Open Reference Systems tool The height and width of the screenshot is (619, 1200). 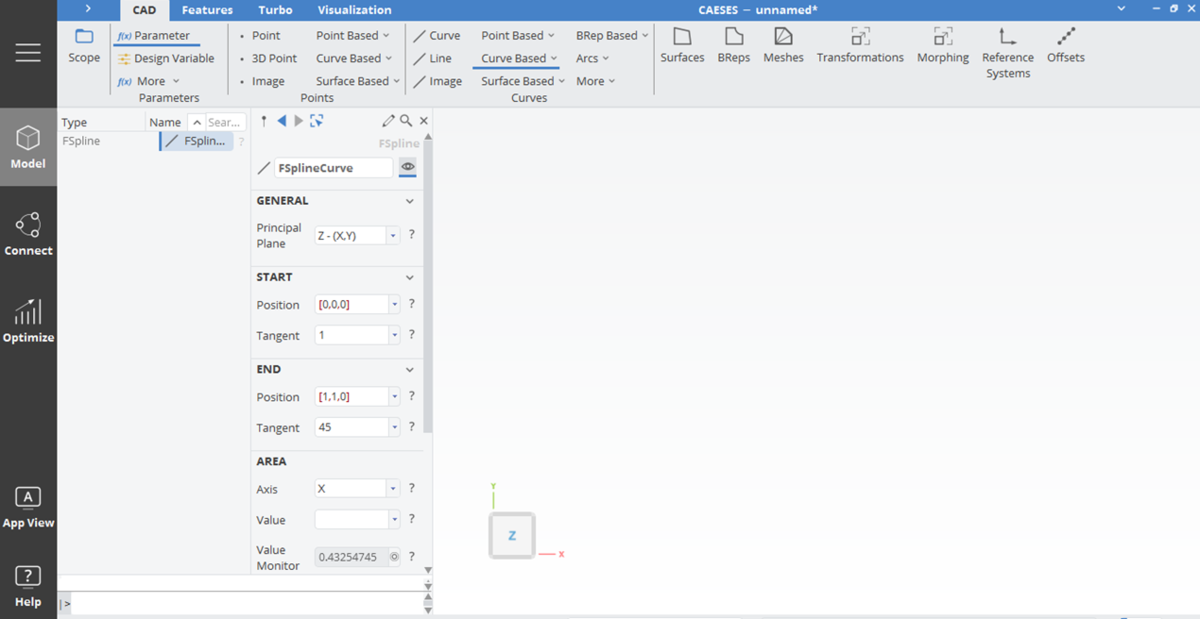(1007, 53)
